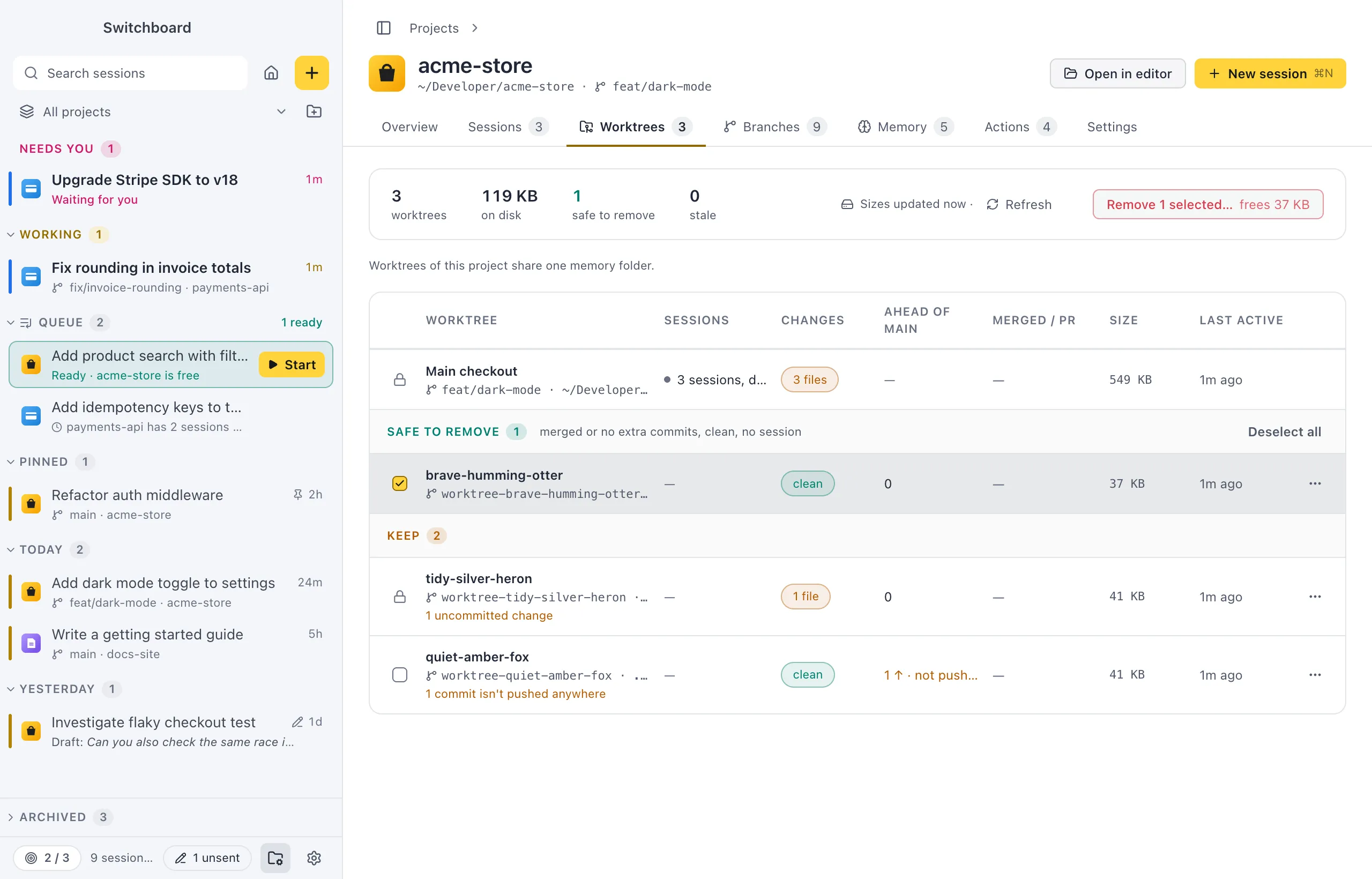Collapse the WORKING section
The height and width of the screenshot is (879, 1372).
point(11,235)
